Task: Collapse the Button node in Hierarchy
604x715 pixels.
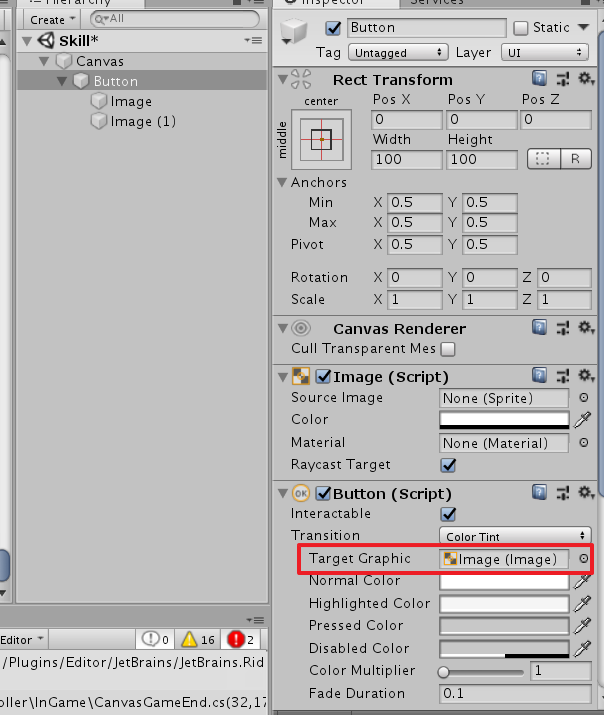Action: [62, 81]
